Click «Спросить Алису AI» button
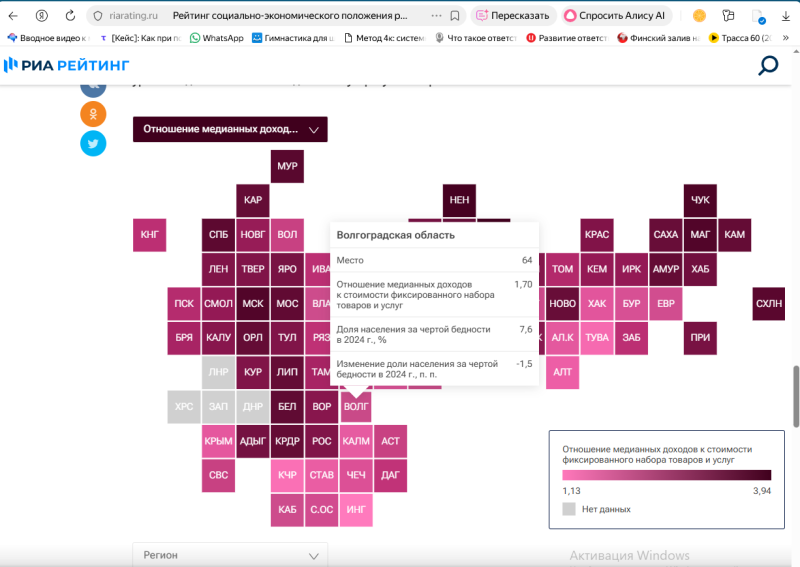The height and width of the screenshot is (567, 800). pos(616,16)
